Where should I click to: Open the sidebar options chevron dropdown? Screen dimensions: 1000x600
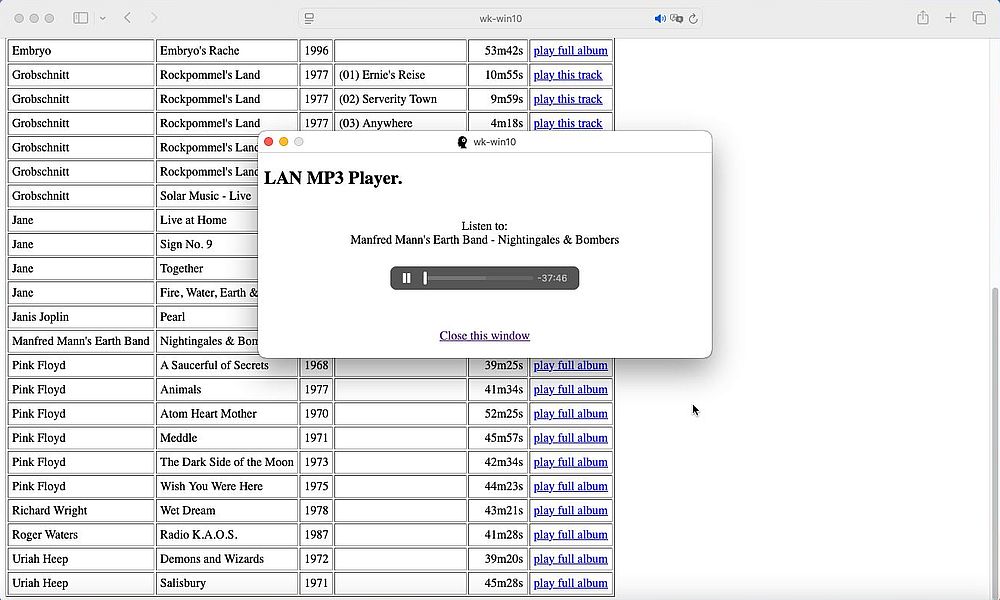click(104, 17)
